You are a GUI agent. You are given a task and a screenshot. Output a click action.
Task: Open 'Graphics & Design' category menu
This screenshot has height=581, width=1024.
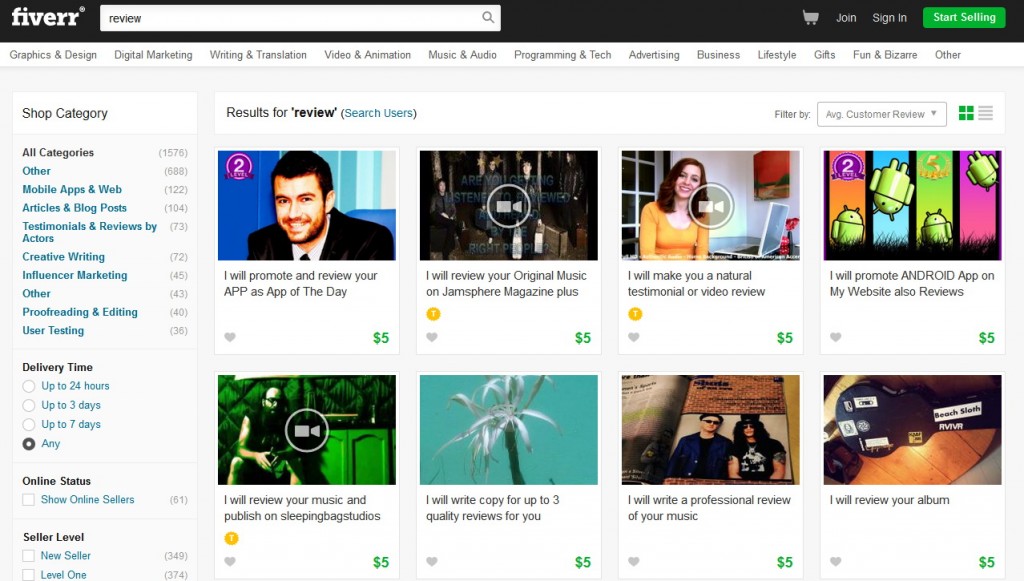(x=53, y=55)
